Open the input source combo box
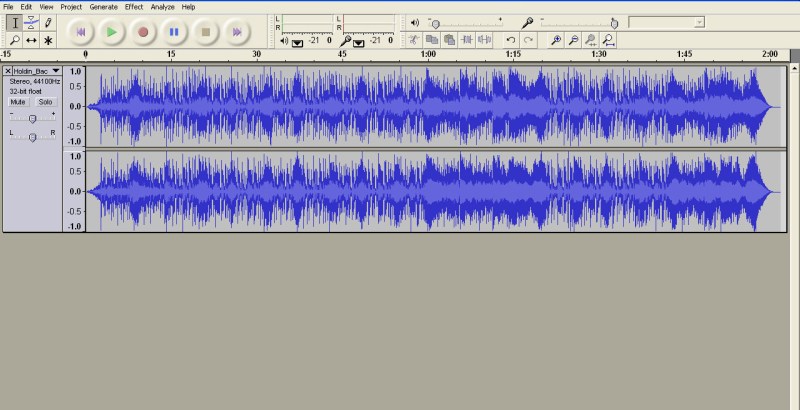The height and width of the screenshot is (410, 800). [x=667, y=22]
